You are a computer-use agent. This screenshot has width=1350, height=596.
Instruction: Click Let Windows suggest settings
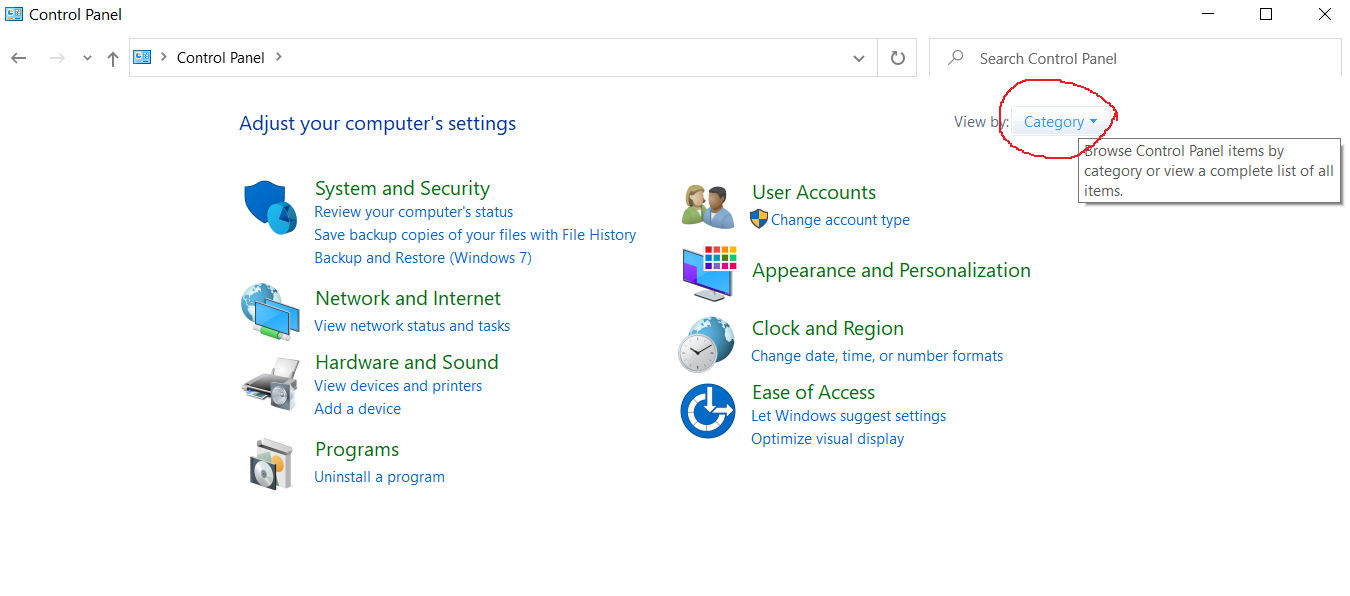848,416
